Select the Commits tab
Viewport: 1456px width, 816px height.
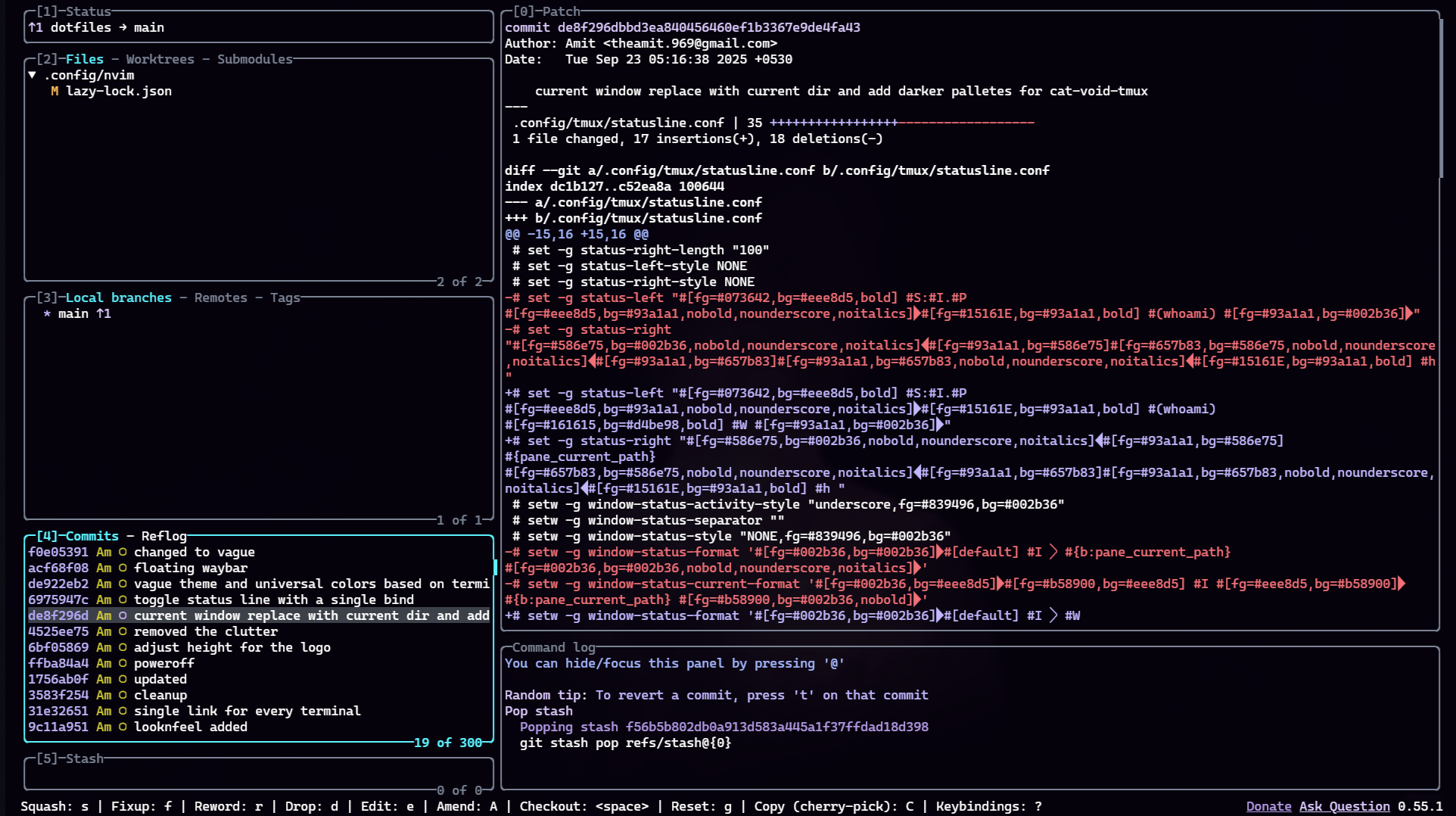(92, 536)
